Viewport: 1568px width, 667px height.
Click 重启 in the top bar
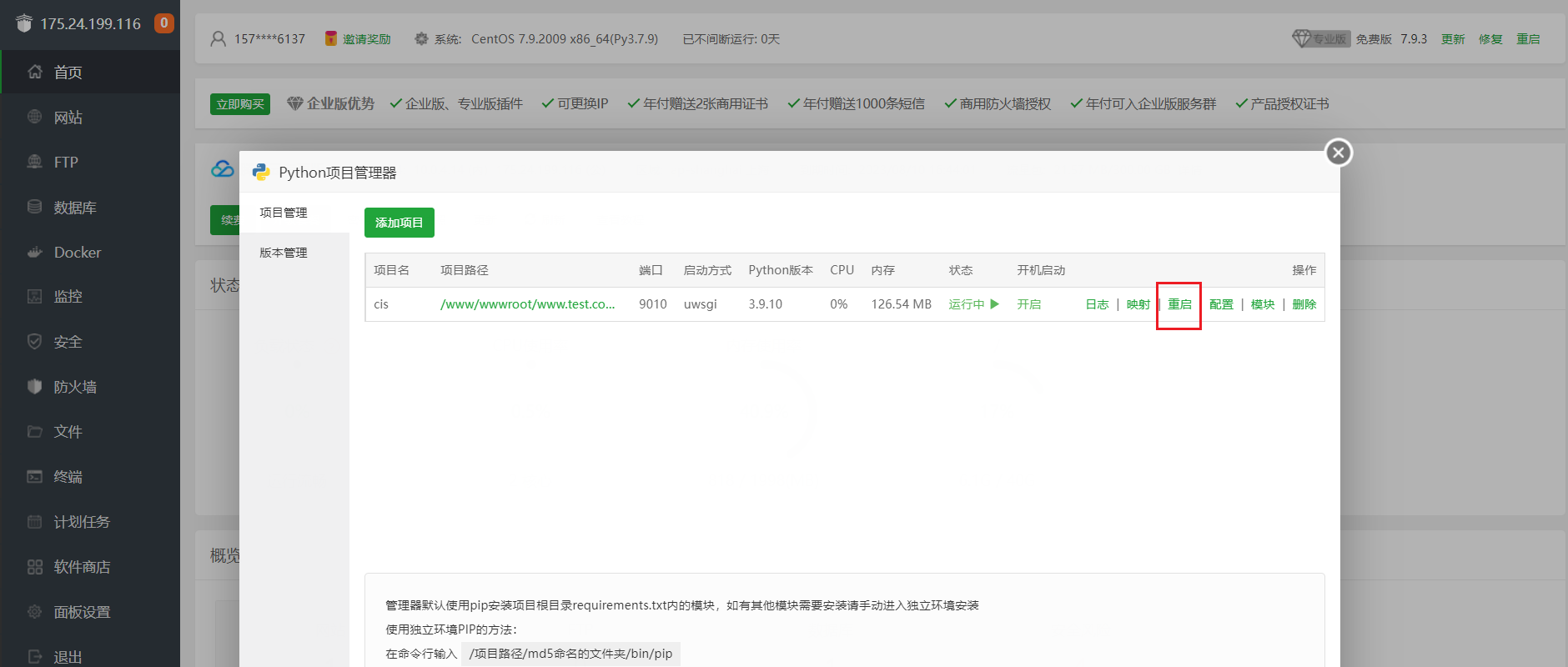(1528, 39)
